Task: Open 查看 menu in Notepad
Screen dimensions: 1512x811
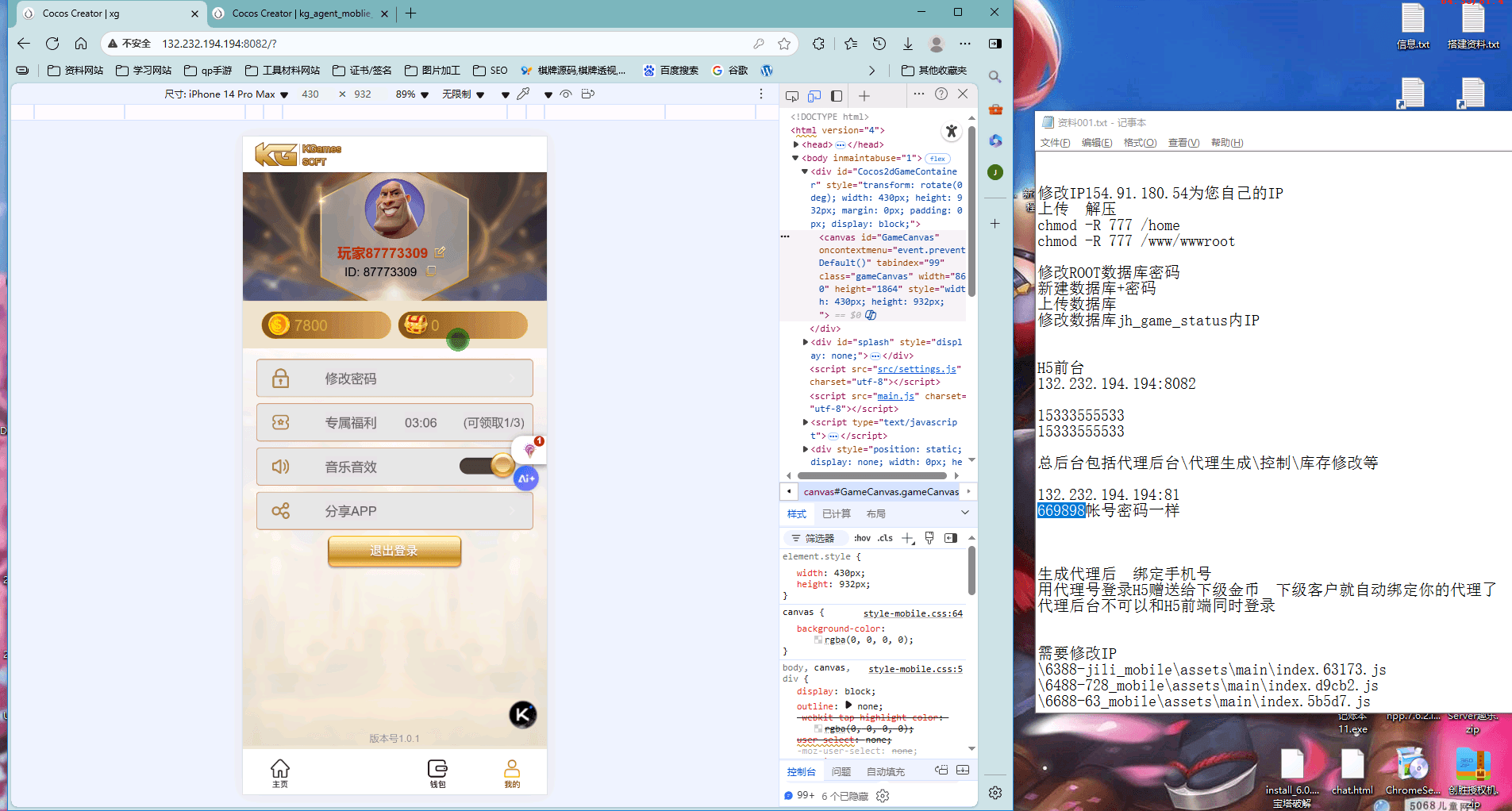Action: [x=1183, y=143]
